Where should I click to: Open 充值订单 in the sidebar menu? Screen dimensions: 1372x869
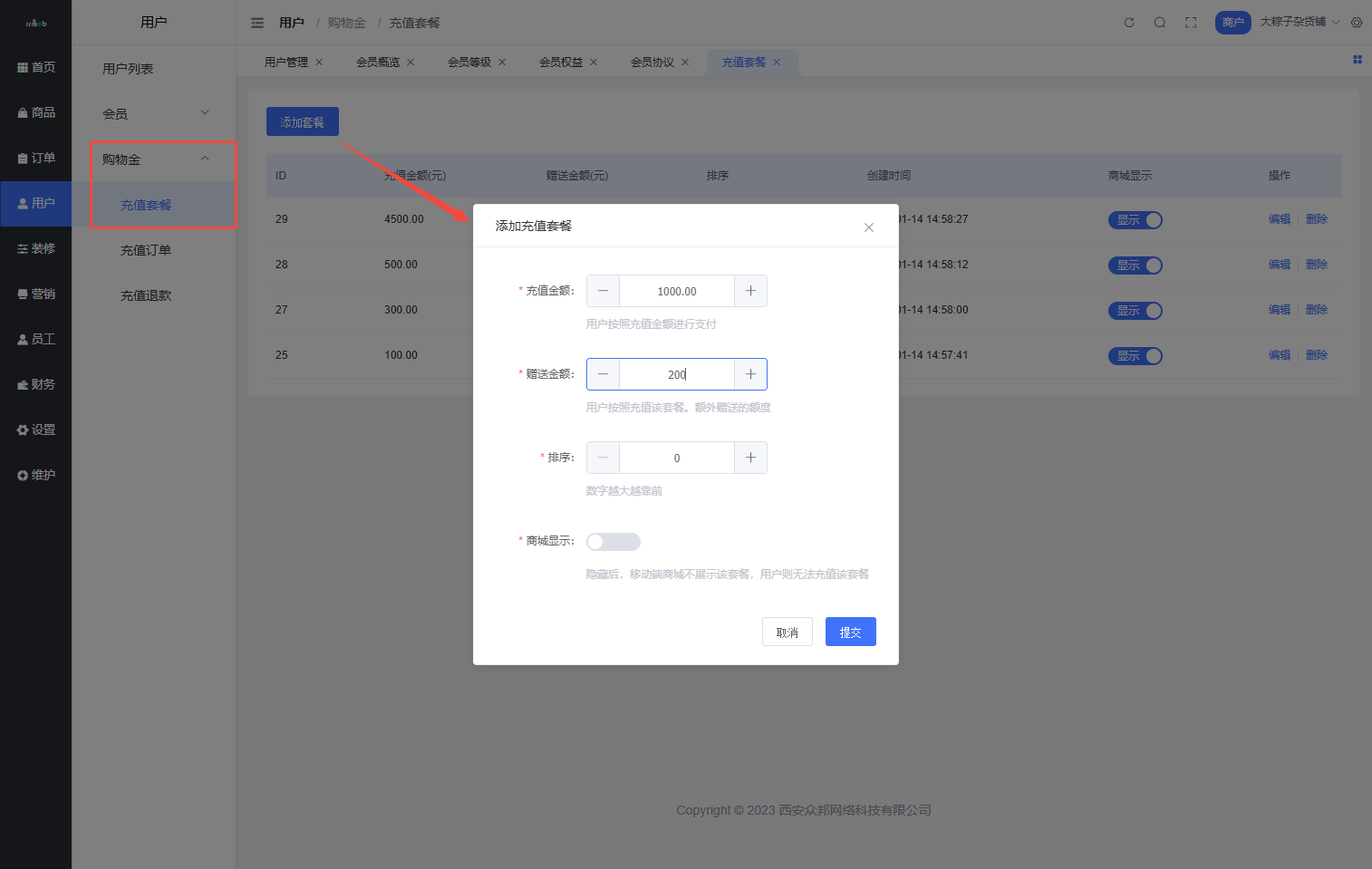click(x=146, y=250)
